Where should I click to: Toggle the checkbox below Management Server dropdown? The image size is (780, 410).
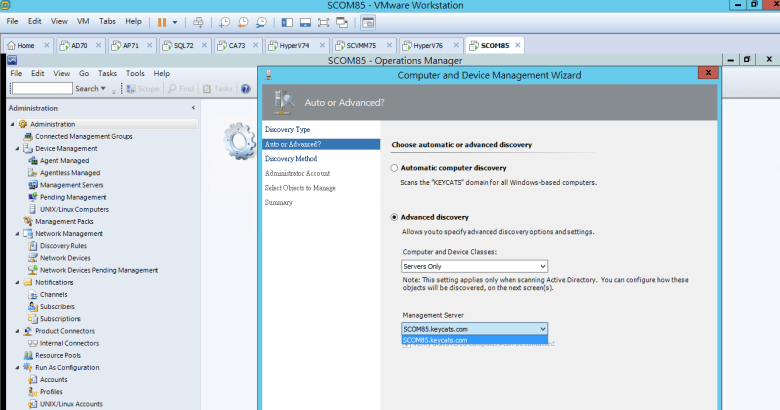[x=406, y=345]
